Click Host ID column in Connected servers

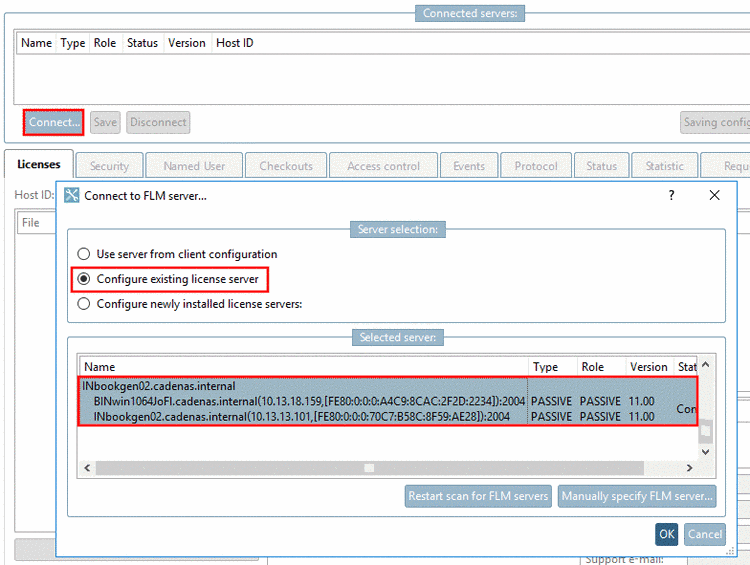[x=235, y=43]
